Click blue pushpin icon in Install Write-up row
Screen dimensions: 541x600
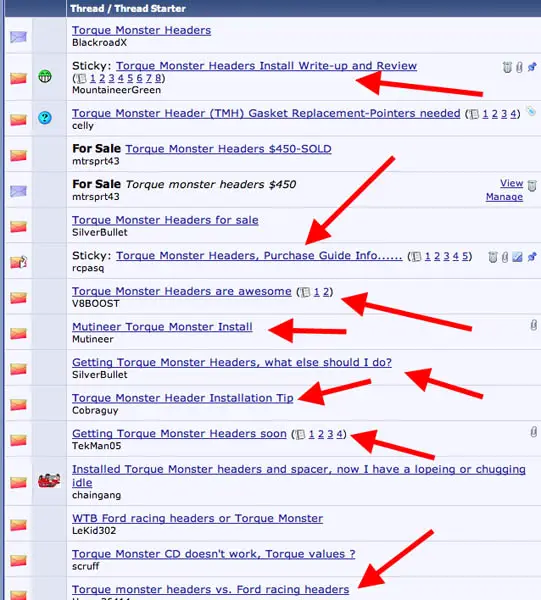[532, 67]
